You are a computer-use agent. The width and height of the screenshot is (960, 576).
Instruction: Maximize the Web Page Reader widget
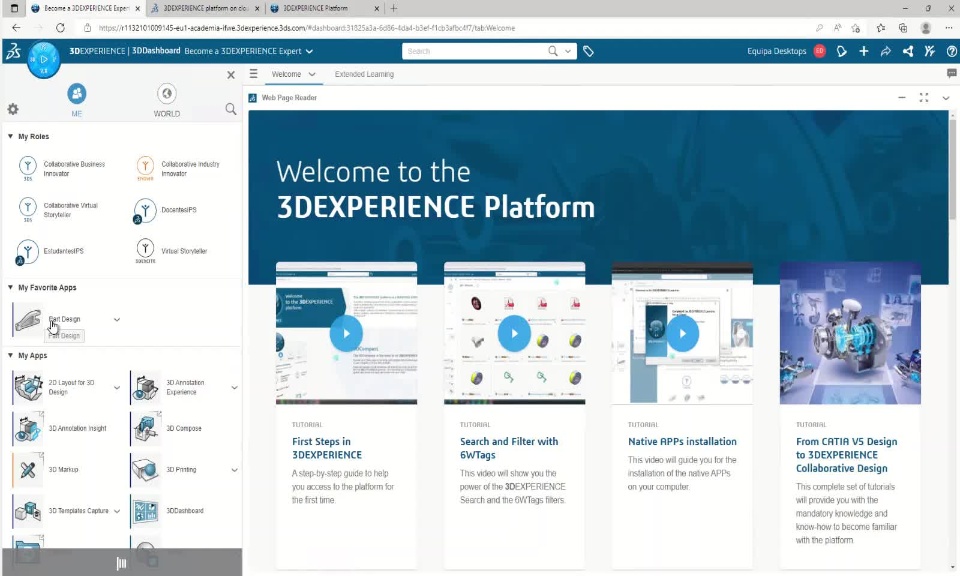coord(924,98)
